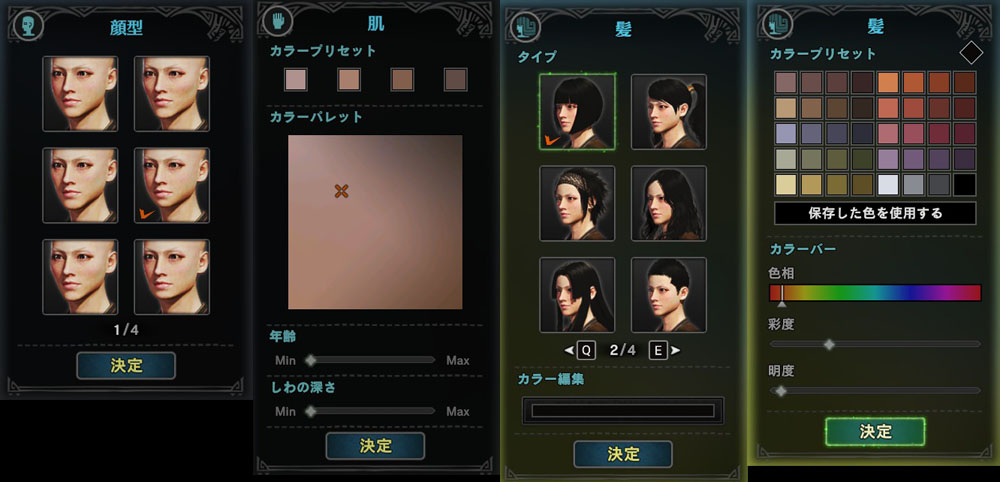
Task: Click the face icon beside 顔型 title
Action: pyautogui.click(x=28, y=26)
